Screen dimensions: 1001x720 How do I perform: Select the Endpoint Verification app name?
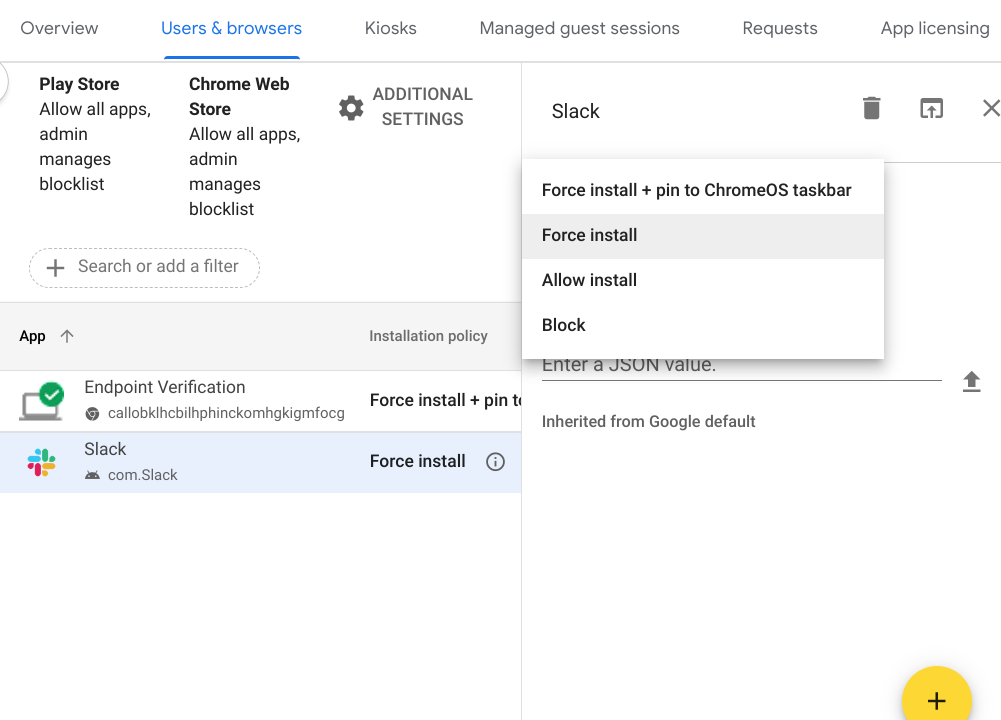(x=165, y=387)
